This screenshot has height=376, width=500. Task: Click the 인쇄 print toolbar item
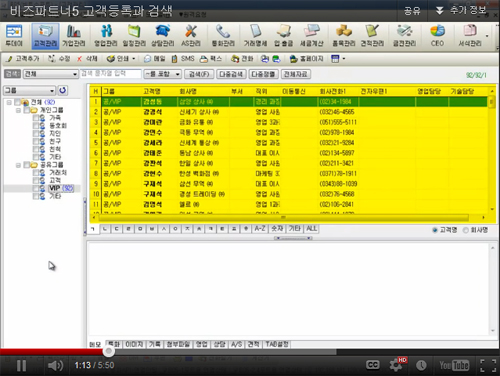coord(118,59)
